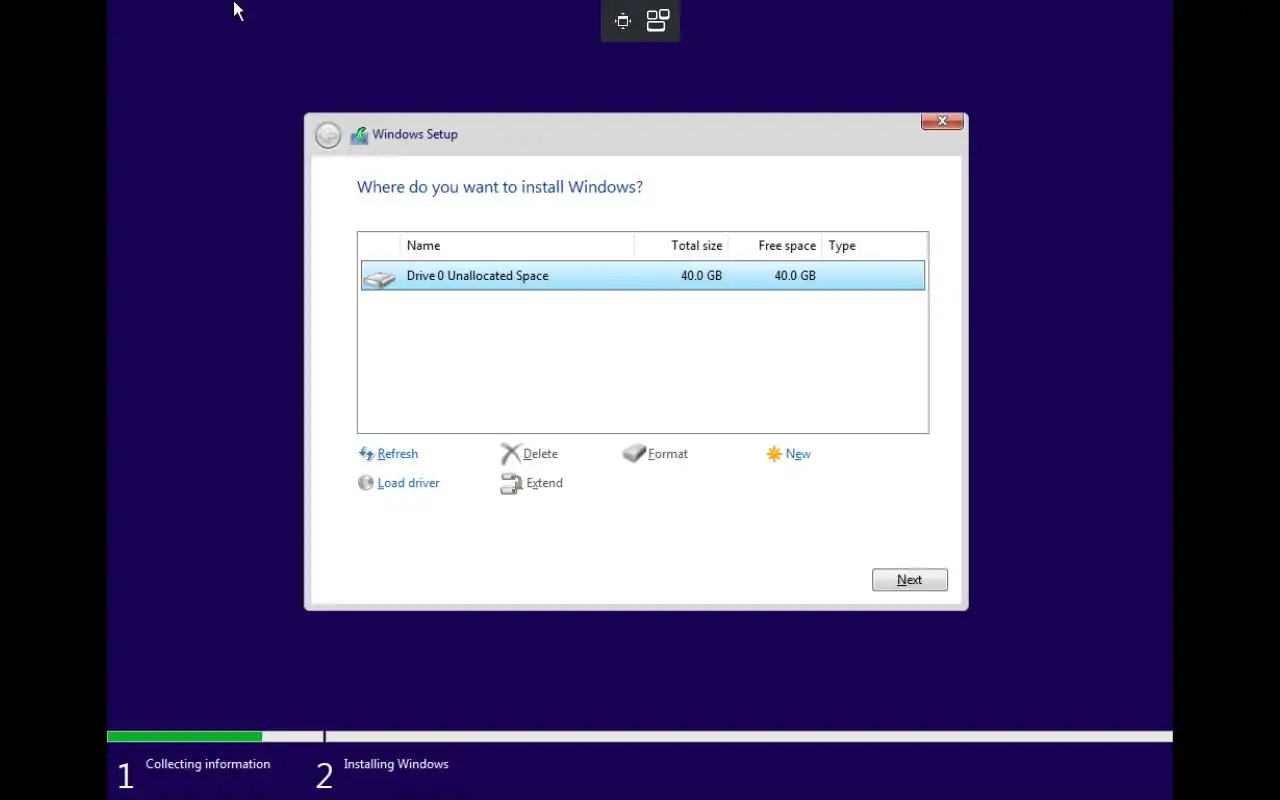Click the Free space column header
1280x800 pixels.
click(775, 246)
